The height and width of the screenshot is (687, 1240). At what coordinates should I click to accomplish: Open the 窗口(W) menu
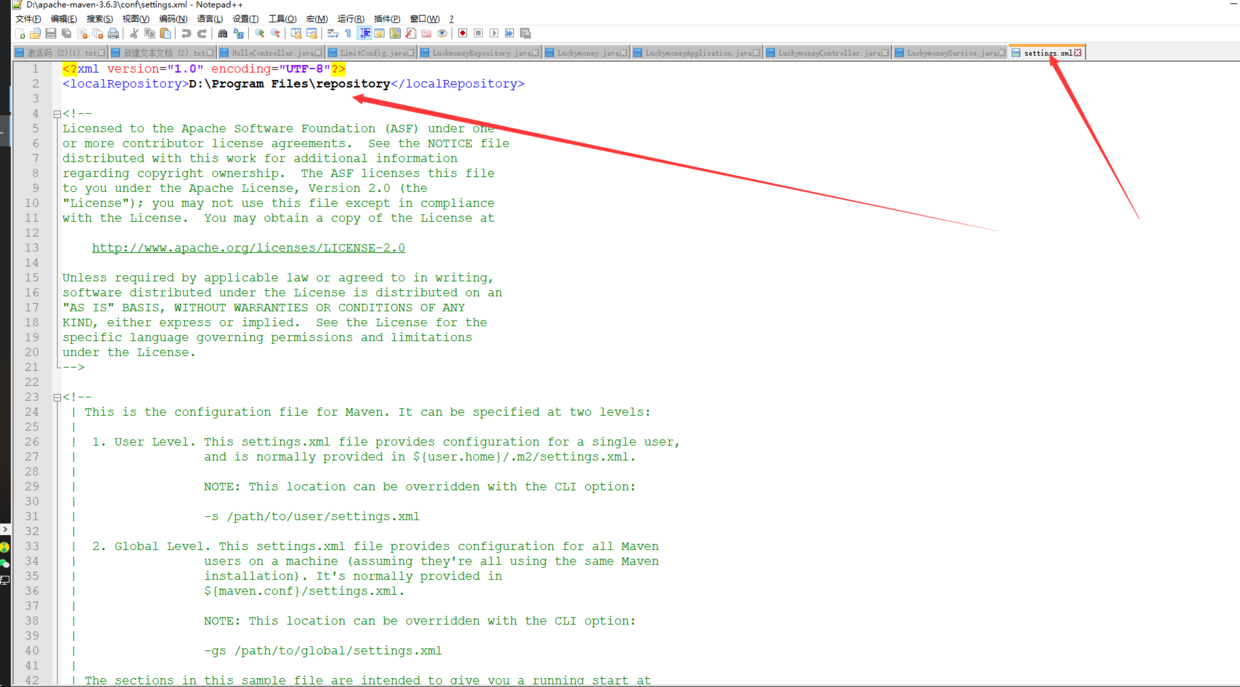[424, 19]
